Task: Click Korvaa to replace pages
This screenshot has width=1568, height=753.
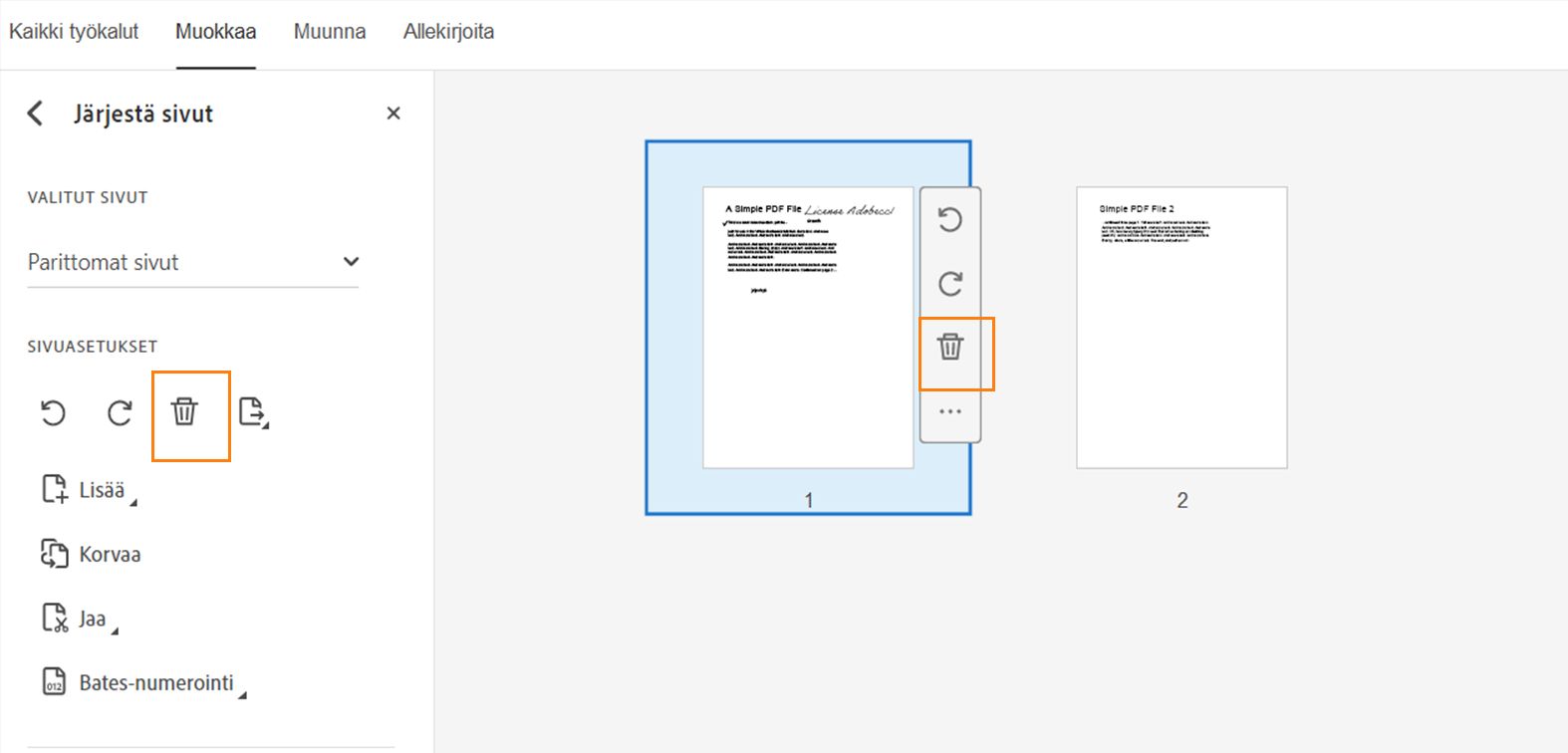Action: (x=91, y=554)
